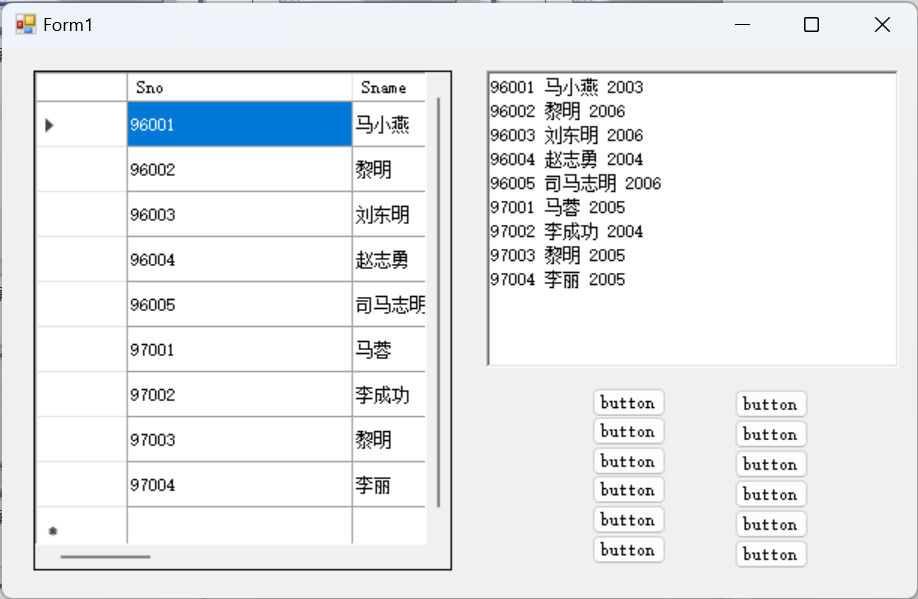Select grid Sno cell 97002

[x=239, y=395]
